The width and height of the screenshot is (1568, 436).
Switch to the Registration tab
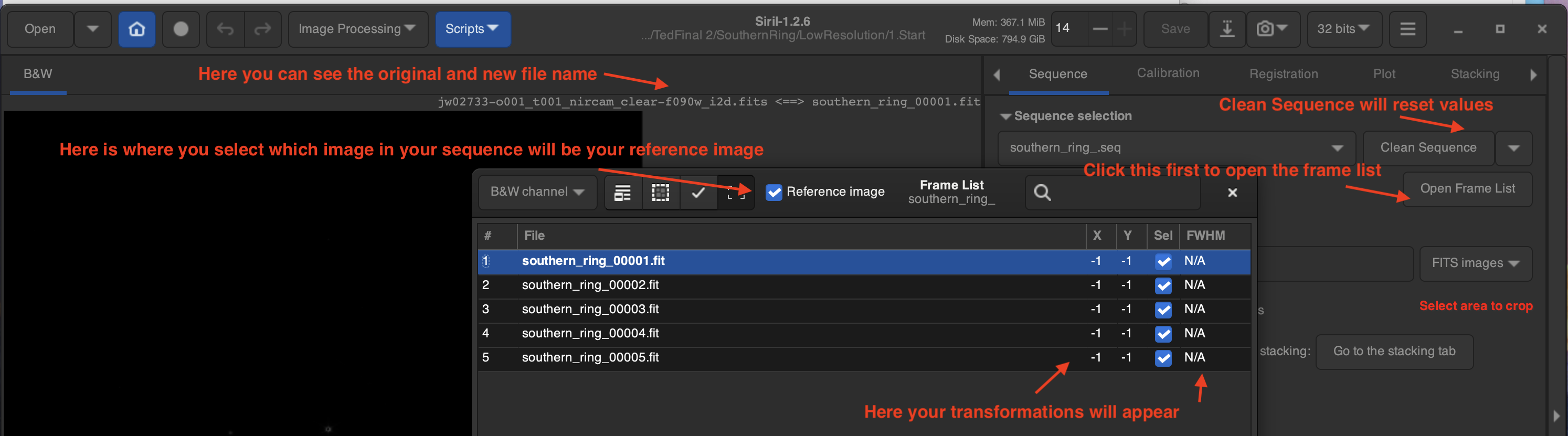[x=1283, y=73]
